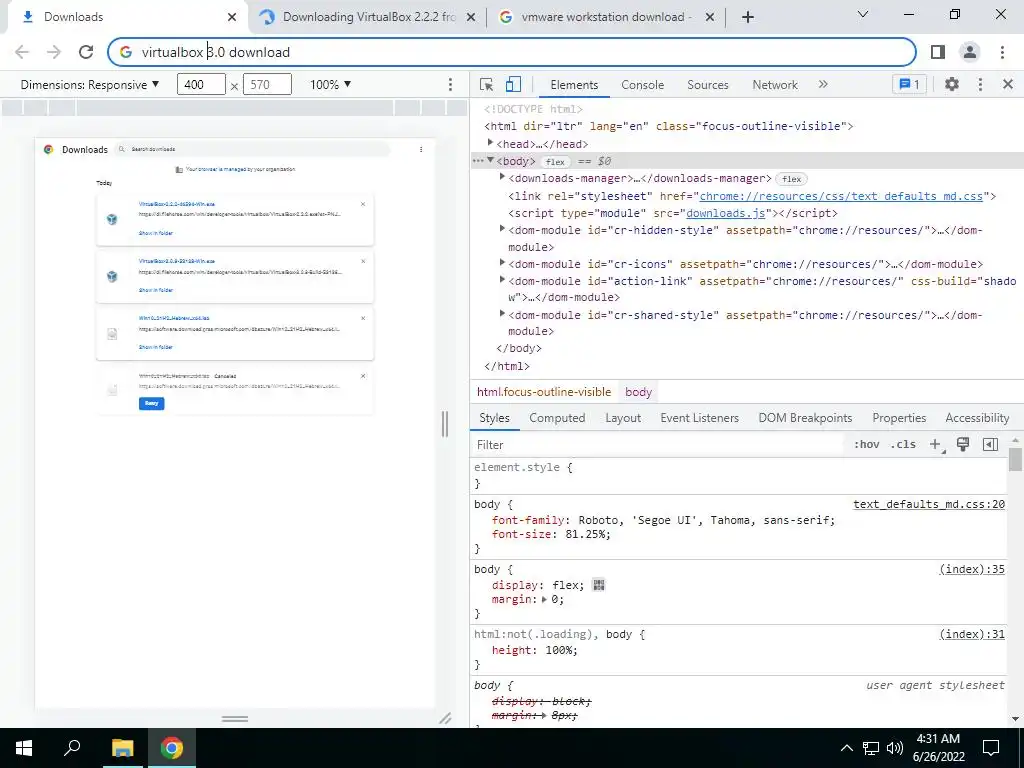Open the Dimensions: Responsive dropdown
The image size is (1024, 768).
coord(89,84)
